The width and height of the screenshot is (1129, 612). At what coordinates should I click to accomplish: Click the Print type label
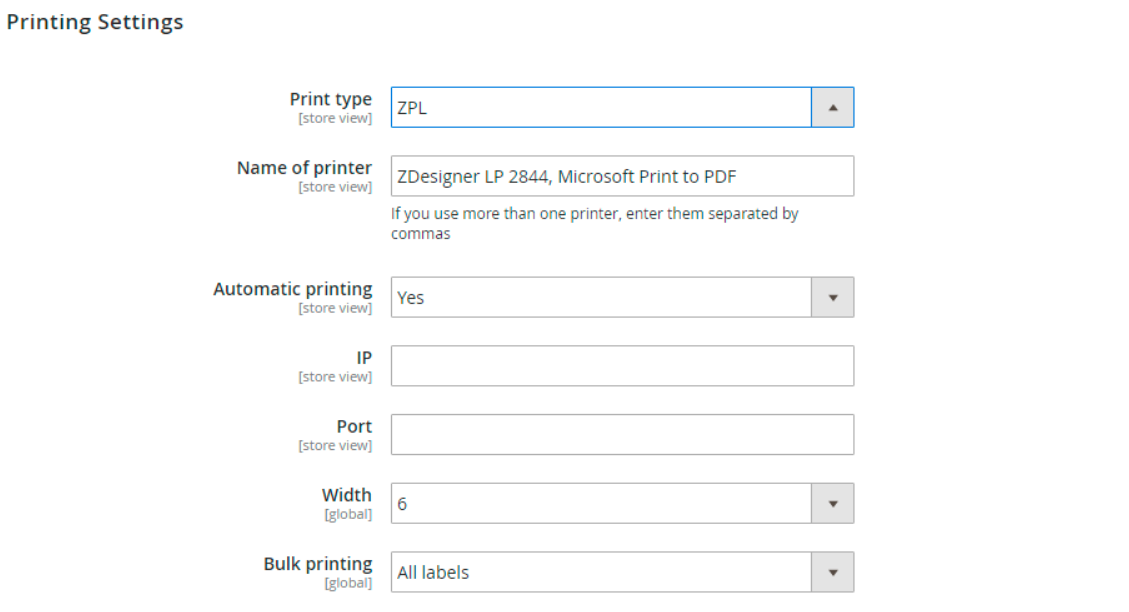click(330, 99)
